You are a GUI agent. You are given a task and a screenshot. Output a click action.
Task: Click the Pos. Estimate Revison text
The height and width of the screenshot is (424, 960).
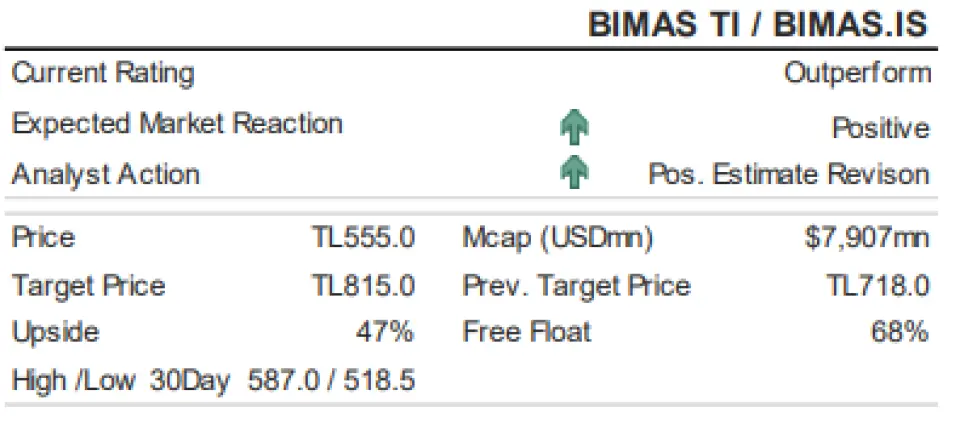[x=789, y=174]
